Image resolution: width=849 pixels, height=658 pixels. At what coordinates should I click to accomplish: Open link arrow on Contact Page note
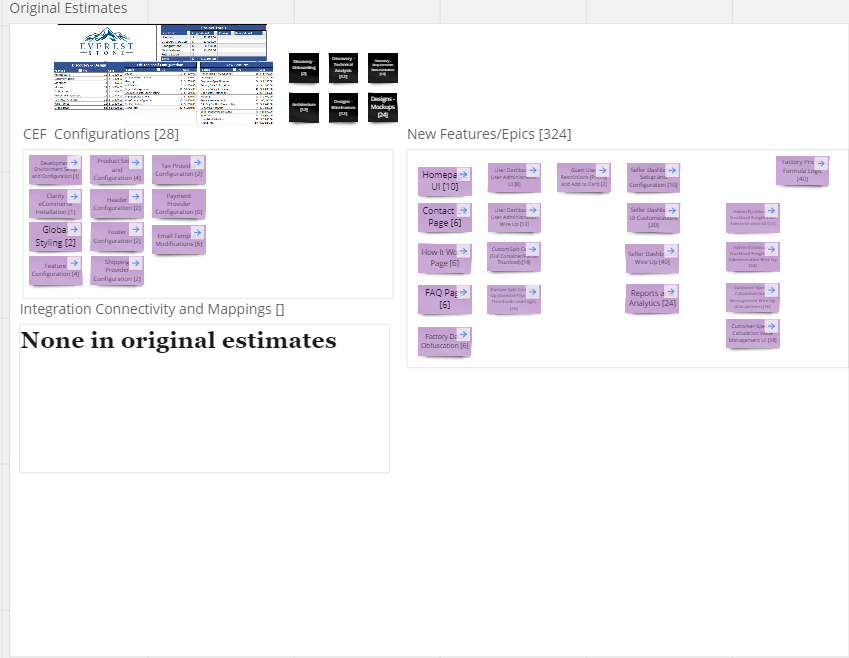463,210
